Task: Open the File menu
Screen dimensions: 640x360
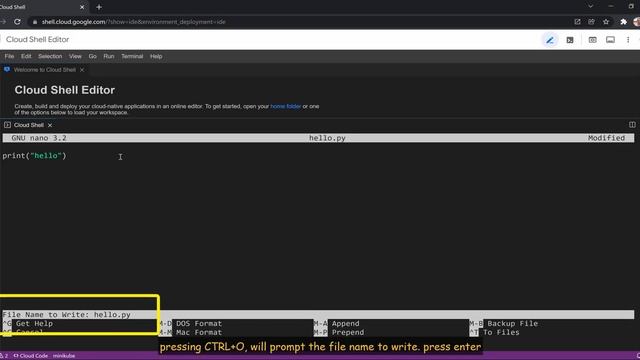Action: (x=9, y=56)
